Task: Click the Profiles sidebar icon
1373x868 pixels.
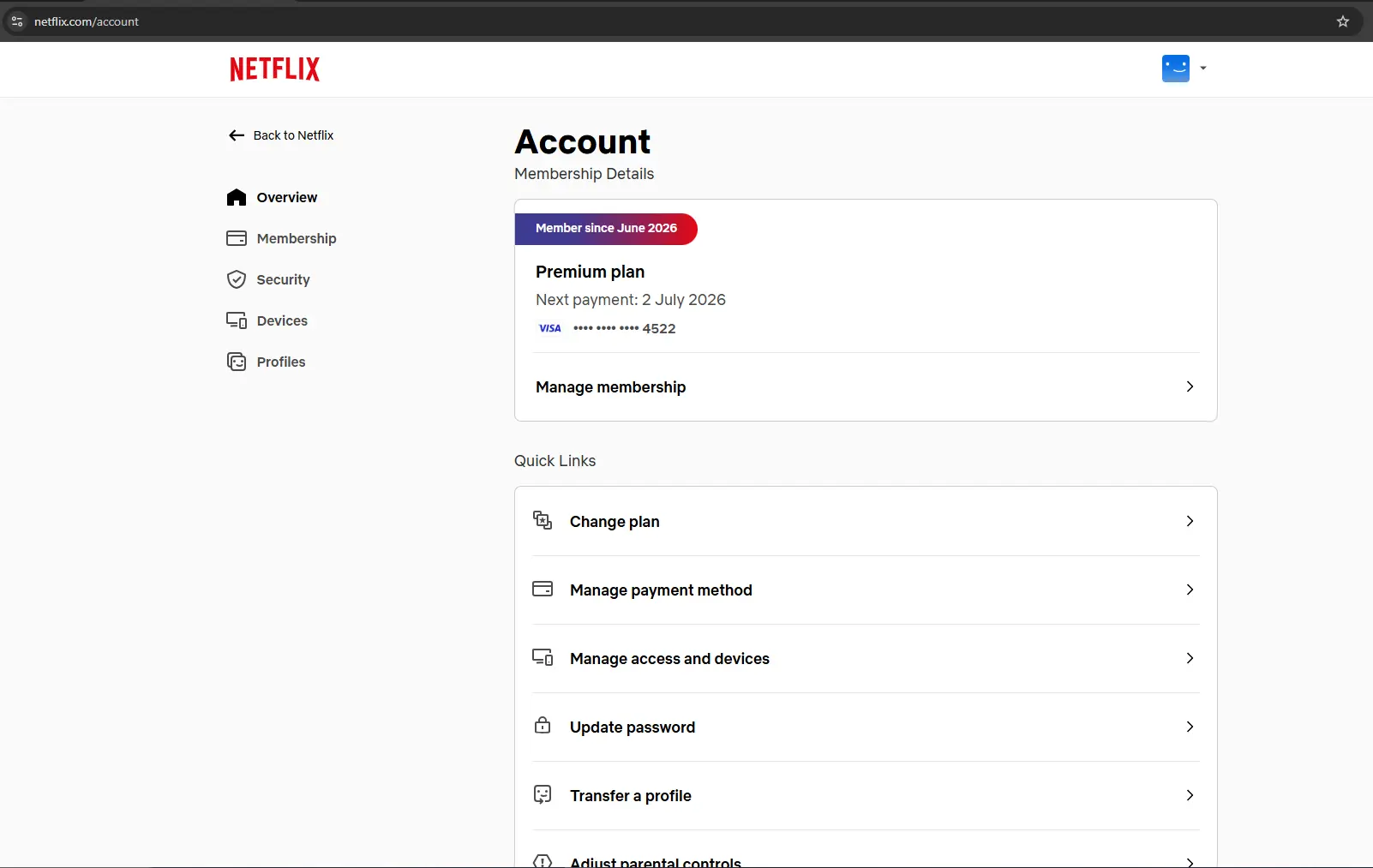Action: 237,362
